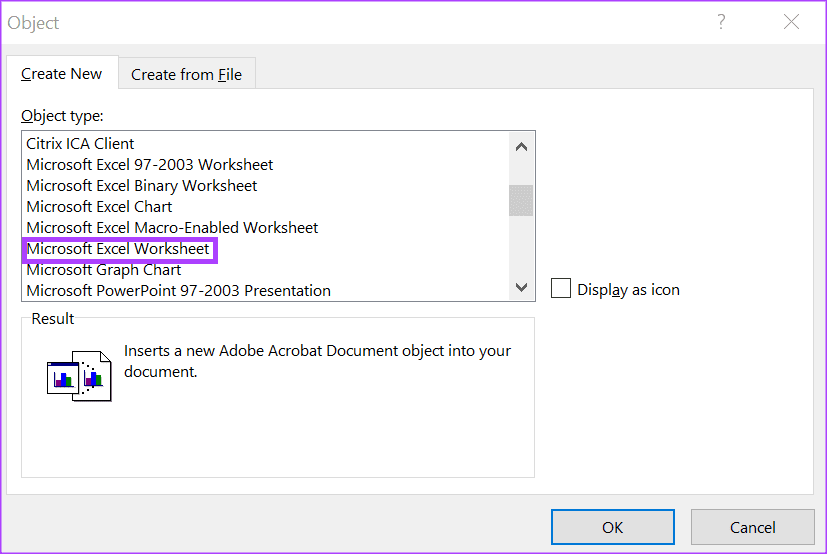Select Citrix ICA Client in the list

pos(266,144)
